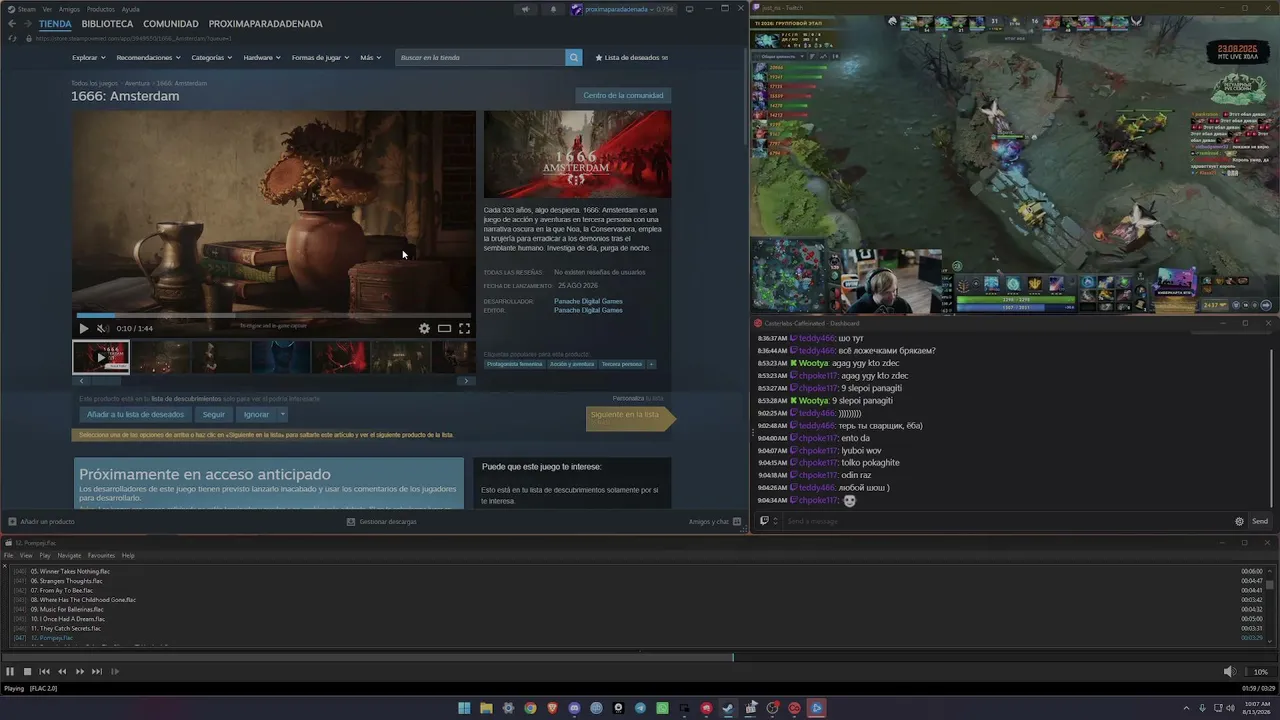Expand the Más store menu
The image size is (1280, 720).
click(371, 58)
